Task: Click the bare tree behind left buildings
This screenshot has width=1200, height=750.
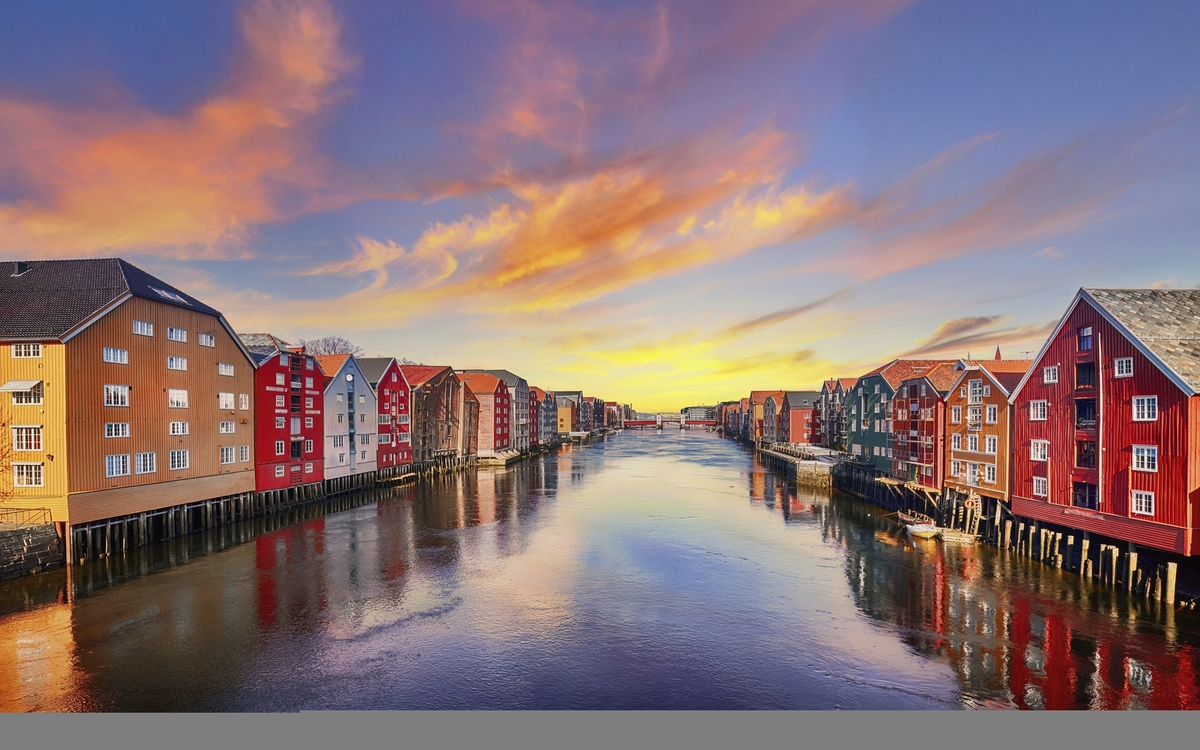Action: click(332, 345)
